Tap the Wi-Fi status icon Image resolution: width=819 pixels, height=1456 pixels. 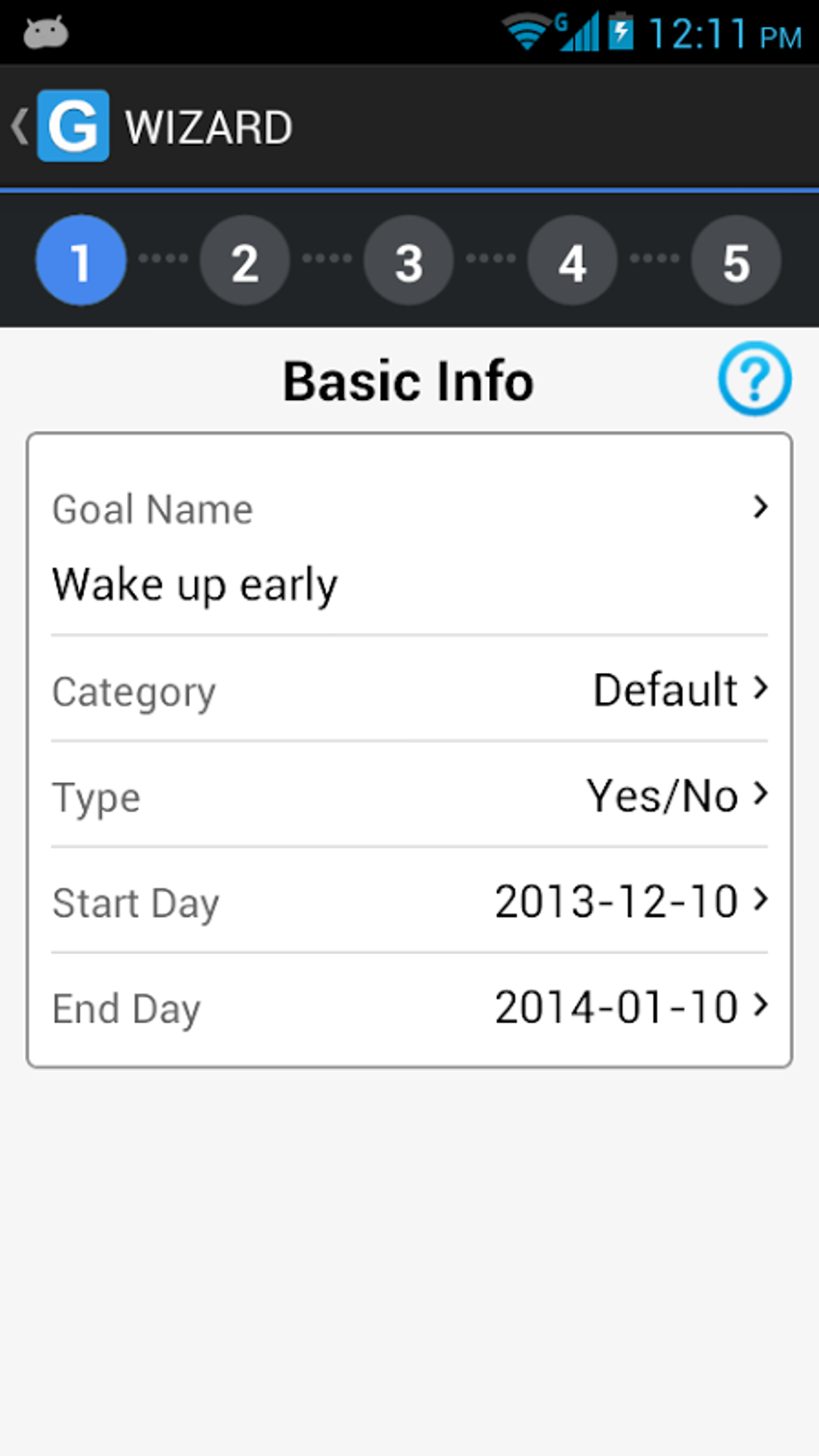pyautogui.click(x=525, y=33)
